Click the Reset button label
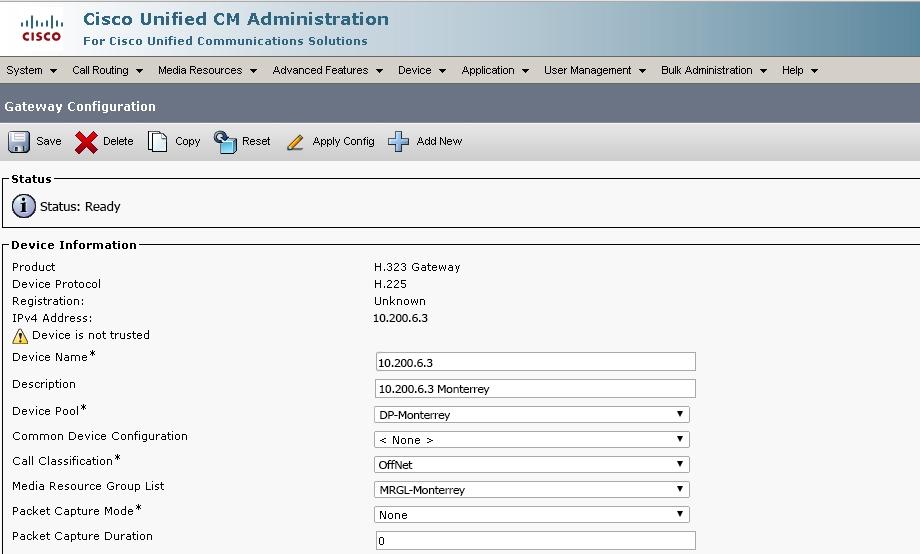 [x=256, y=141]
